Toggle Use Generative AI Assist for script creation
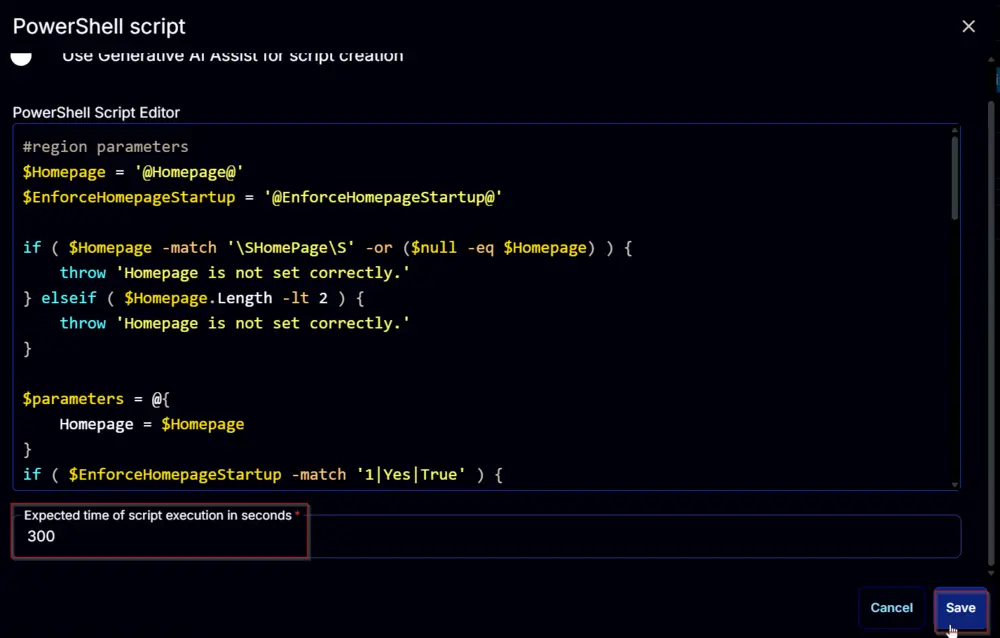Viewport: 1000px width, 638px height. click(21, 57)
